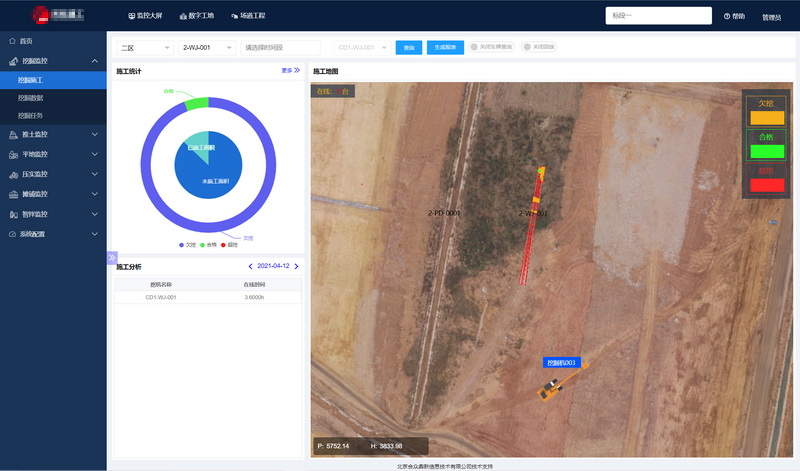
Task: Click the help question-mark icon
Action: pyautogui.click(x=727, y=17)
